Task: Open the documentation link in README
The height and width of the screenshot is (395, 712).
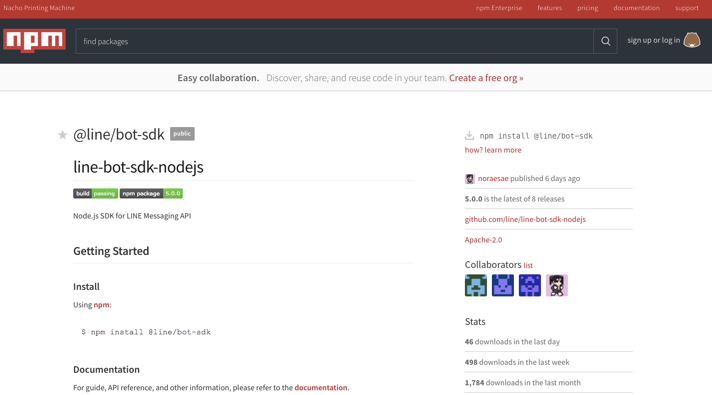Action: pyautogui.click(x=321, y=387)
